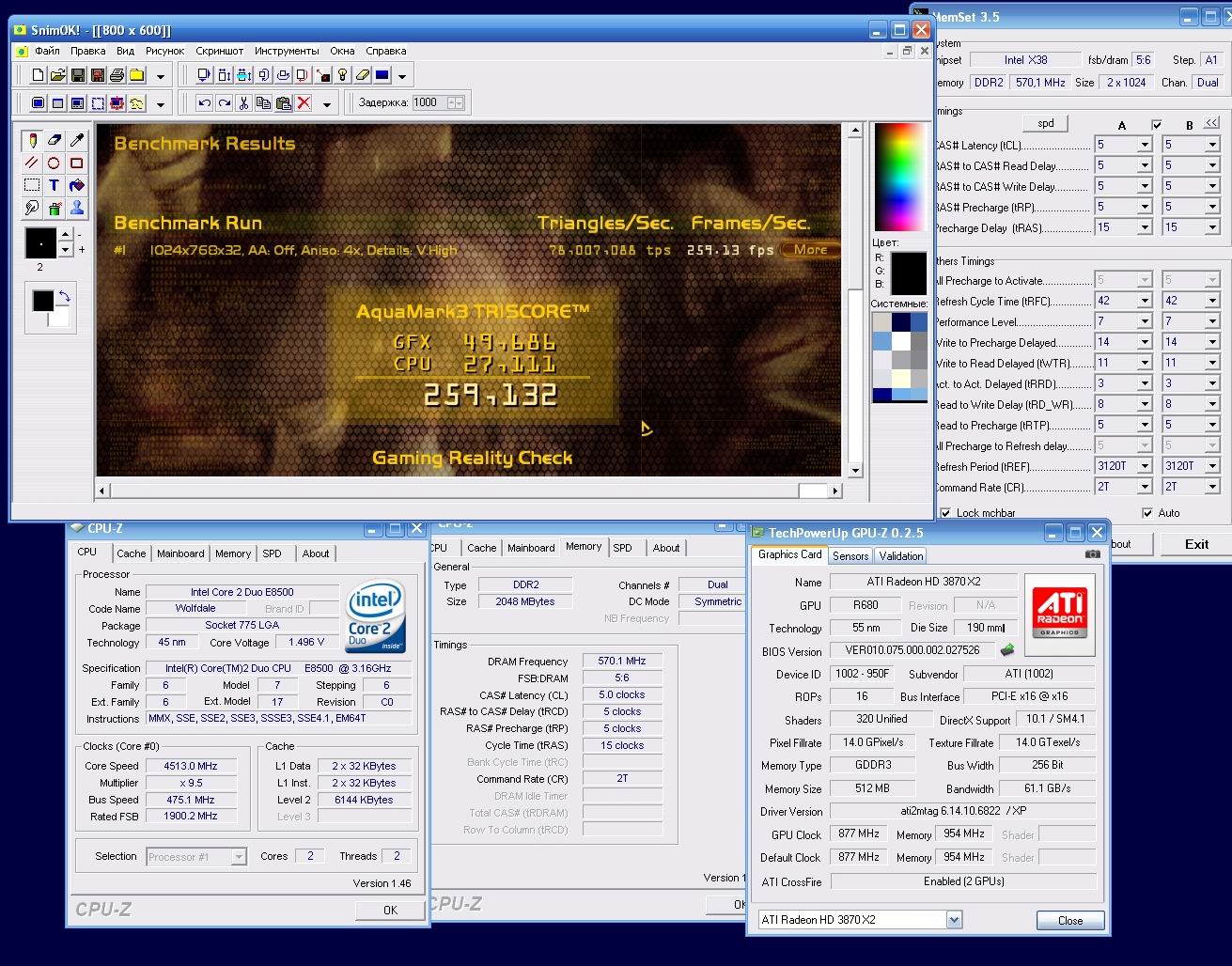Open Precharge Delay tRAS column B dropdown
Image resolution: width=1232 pixels, height=966 pixels.
click(1212, 227)
